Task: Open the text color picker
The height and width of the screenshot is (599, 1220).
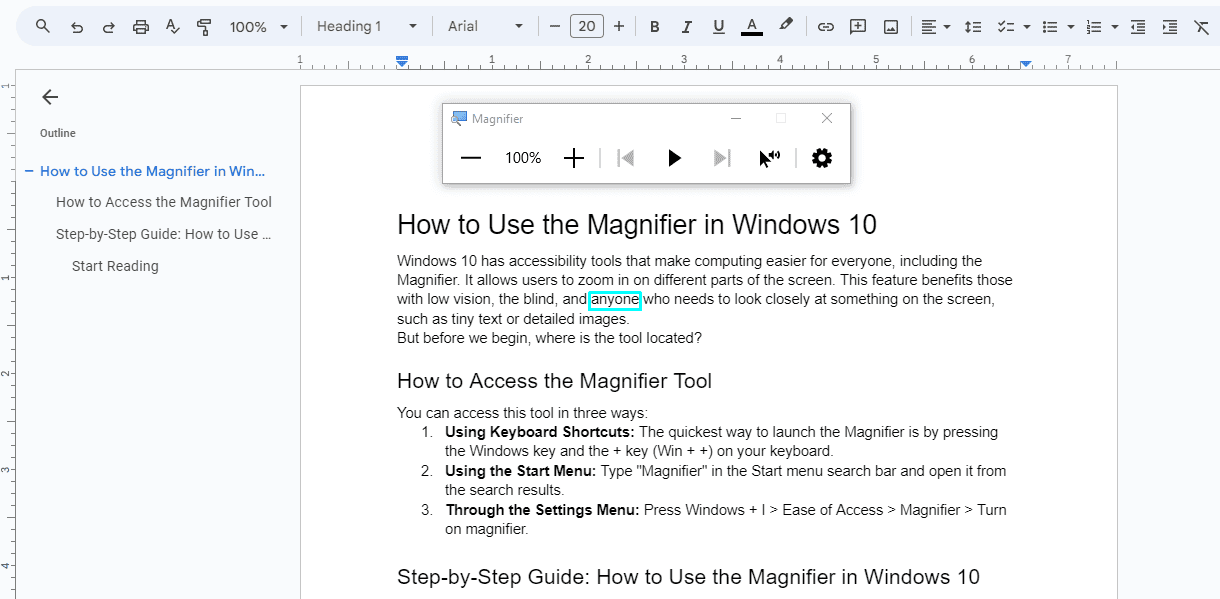Action: point(752,27)
